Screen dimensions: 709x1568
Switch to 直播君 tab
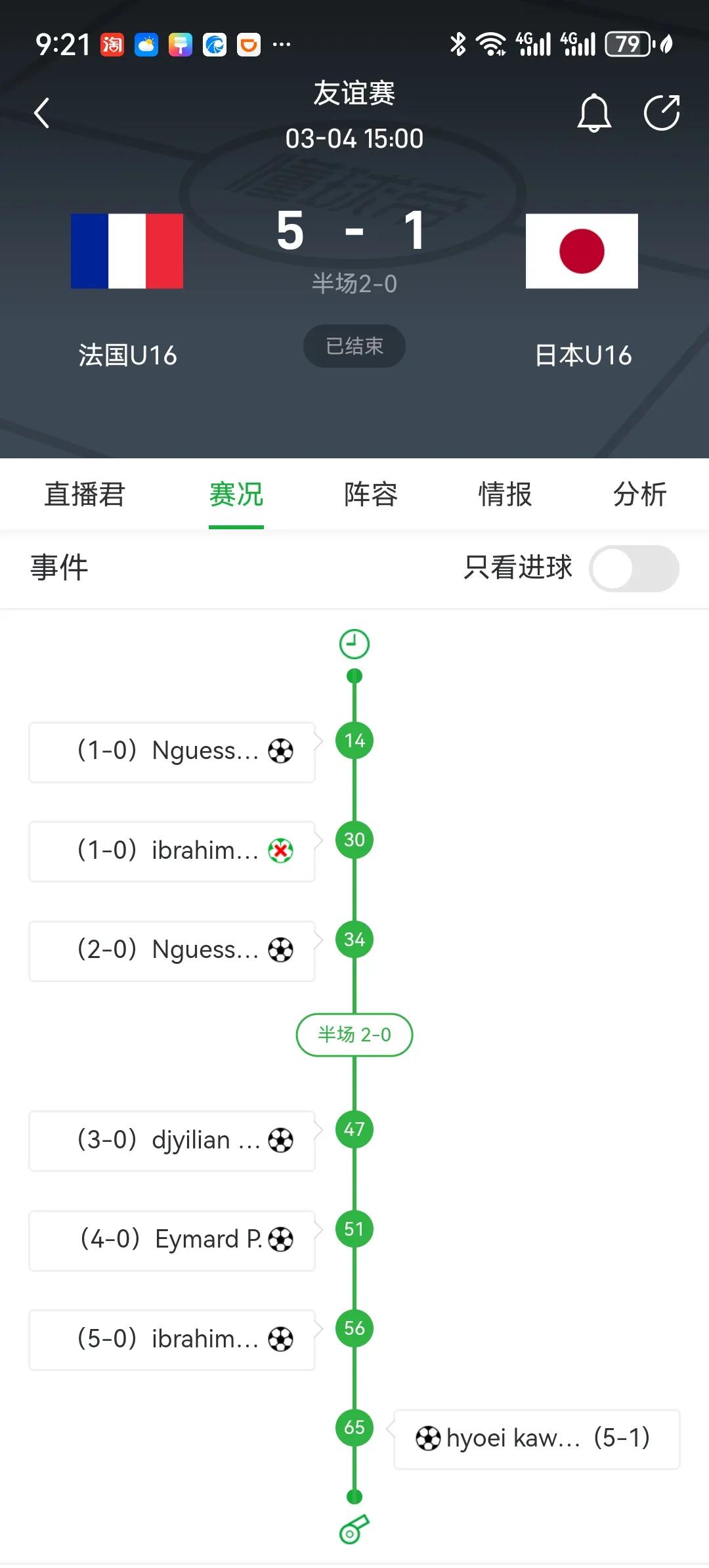(x=85, y=494)
